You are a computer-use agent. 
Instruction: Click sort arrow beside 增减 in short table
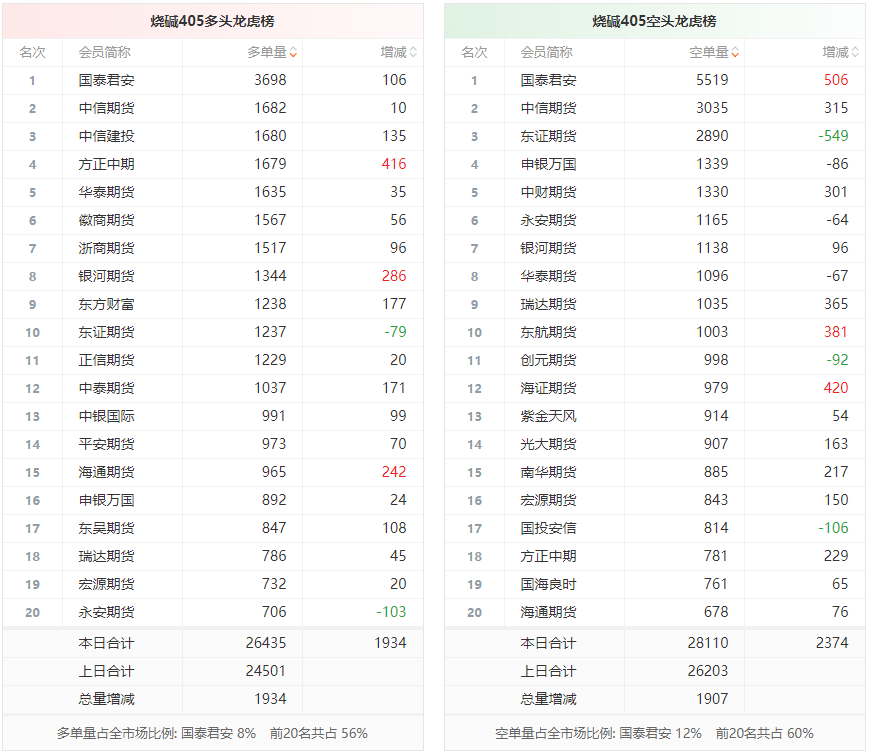tap(855, 53)
